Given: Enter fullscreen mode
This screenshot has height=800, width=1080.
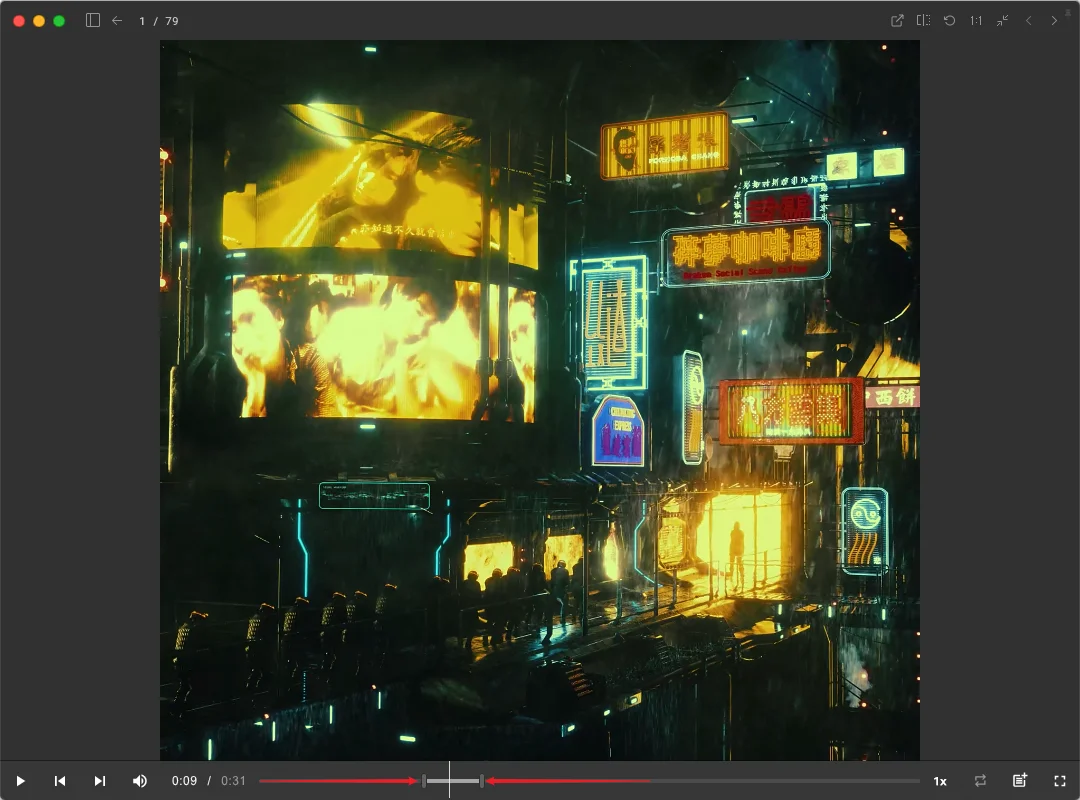Looking at the screenshot, I should pyautogui.click(x=1060, y=781).
